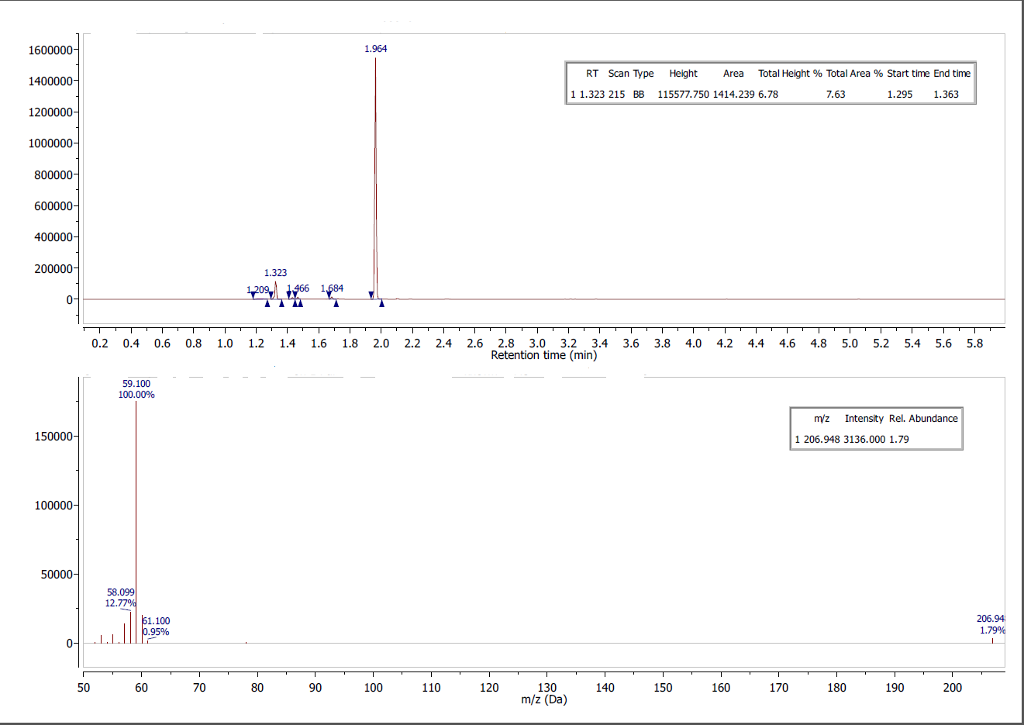Click the Height column header
1024x725 pixels.
click(x=683, y=73)
